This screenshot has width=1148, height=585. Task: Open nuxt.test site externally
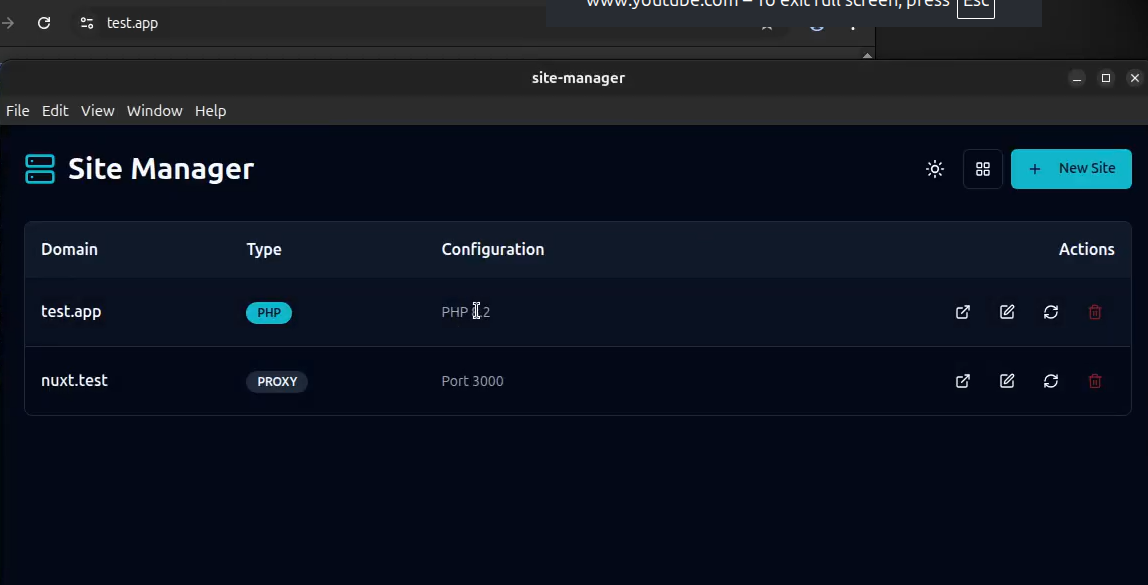coord(962,381)
